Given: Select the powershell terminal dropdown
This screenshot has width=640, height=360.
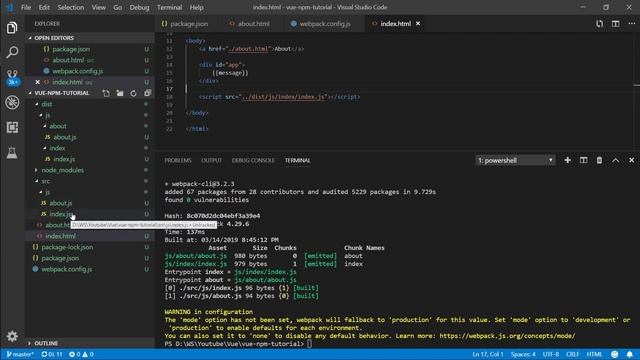Looking at the screenshot, I should click(515, 160).
